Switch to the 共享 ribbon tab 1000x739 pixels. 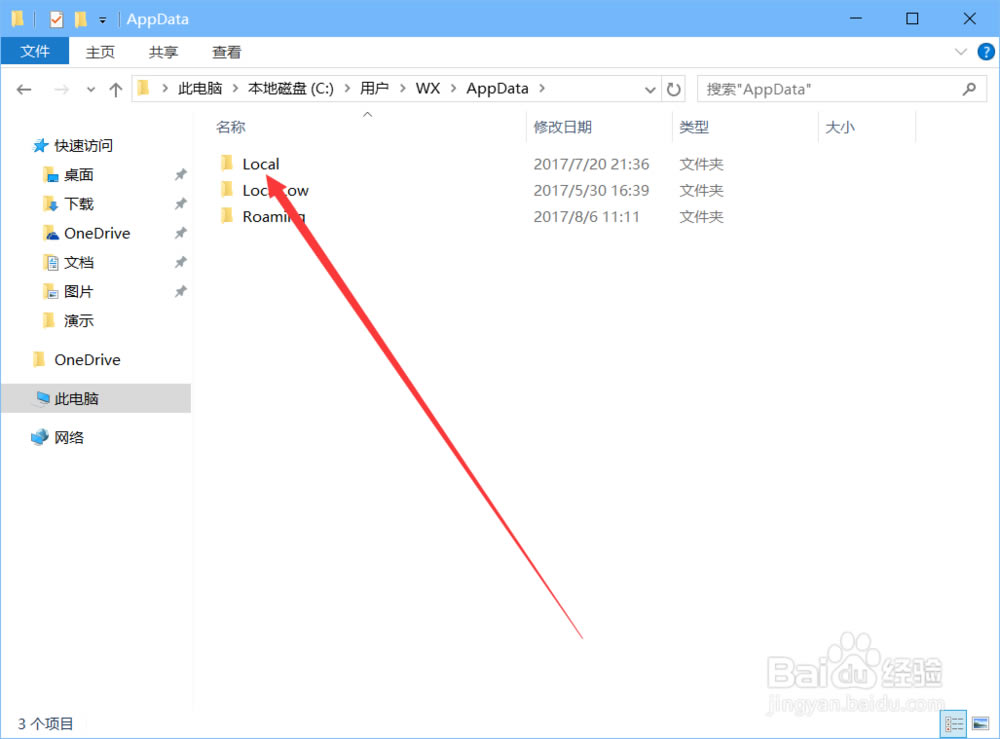click(x=163, y=52)
